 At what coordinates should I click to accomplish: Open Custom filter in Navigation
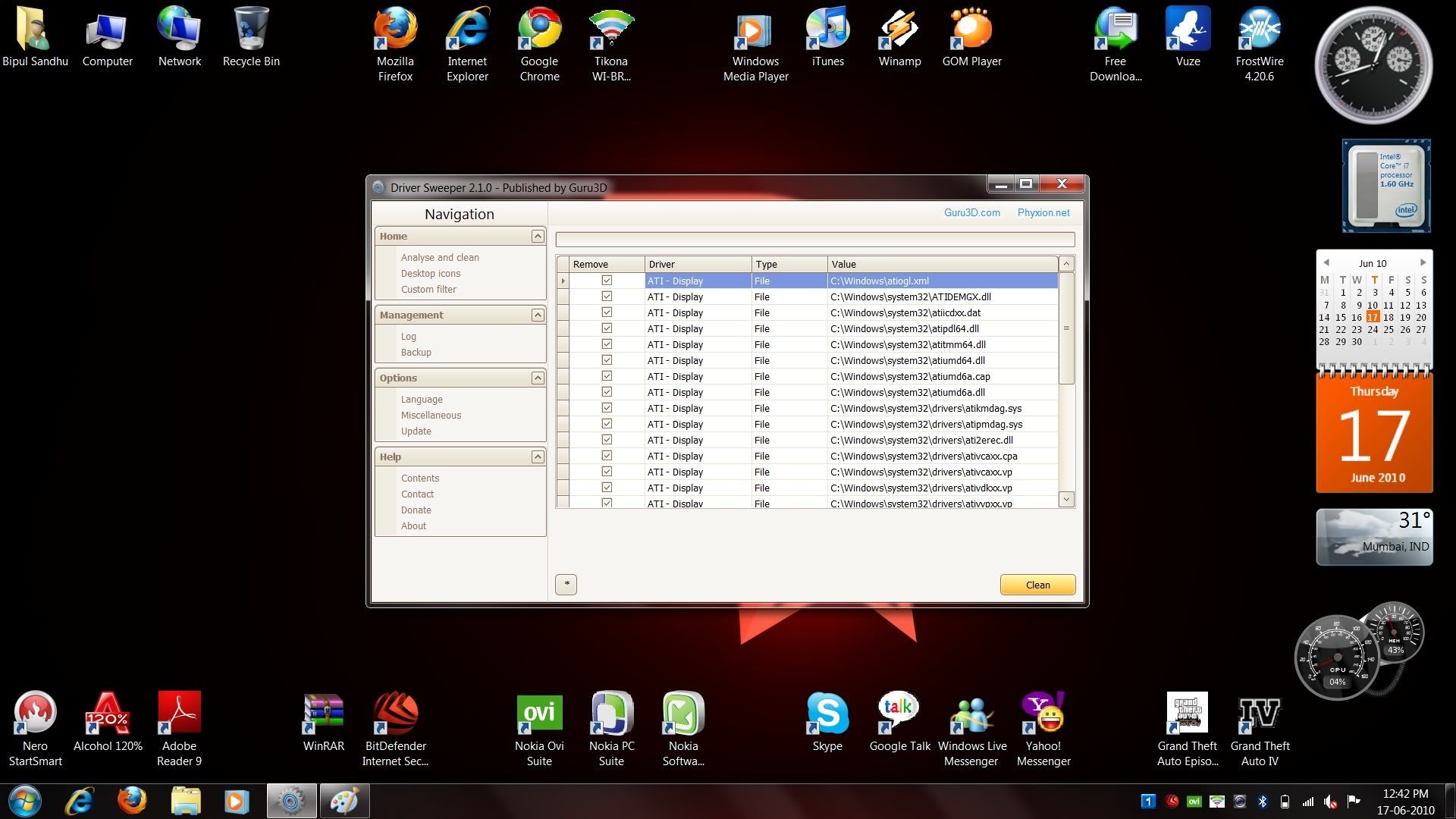428,290
